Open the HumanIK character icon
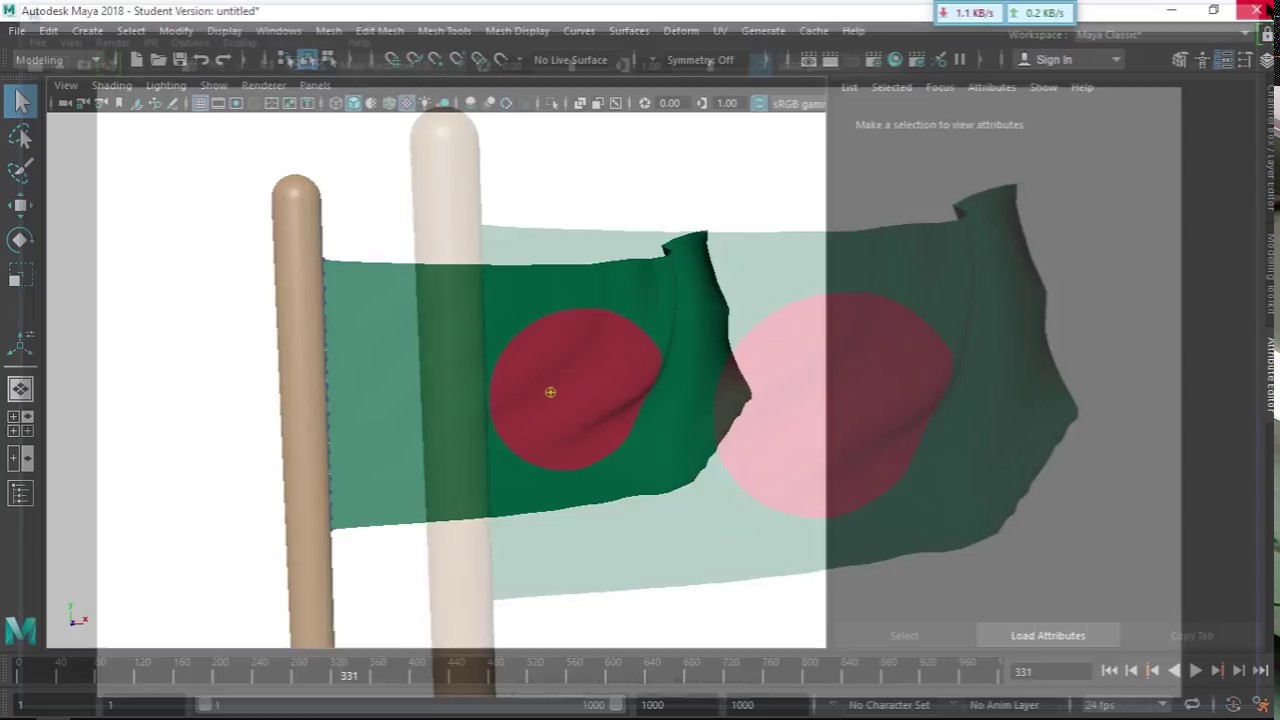Screen dimensions: 1280x720 point(1201,60)
